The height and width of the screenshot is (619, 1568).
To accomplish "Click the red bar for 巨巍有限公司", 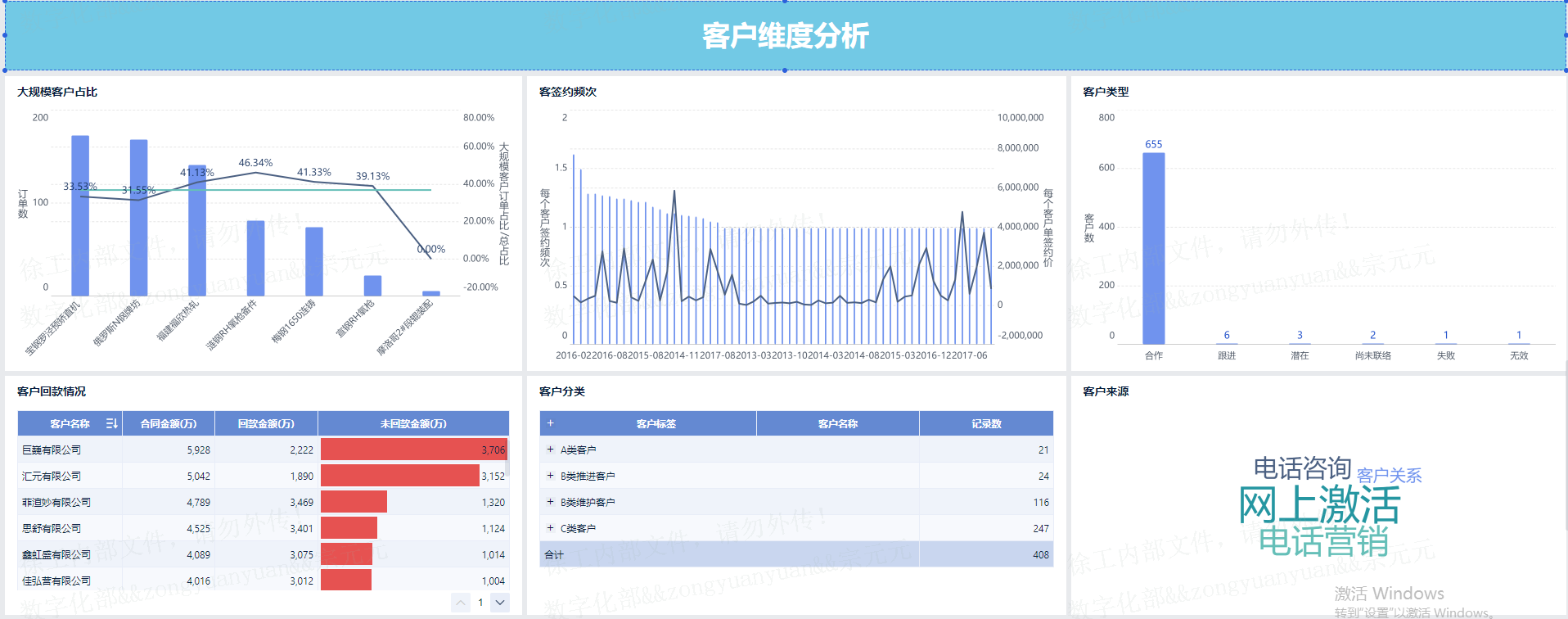I will [413, 450].
